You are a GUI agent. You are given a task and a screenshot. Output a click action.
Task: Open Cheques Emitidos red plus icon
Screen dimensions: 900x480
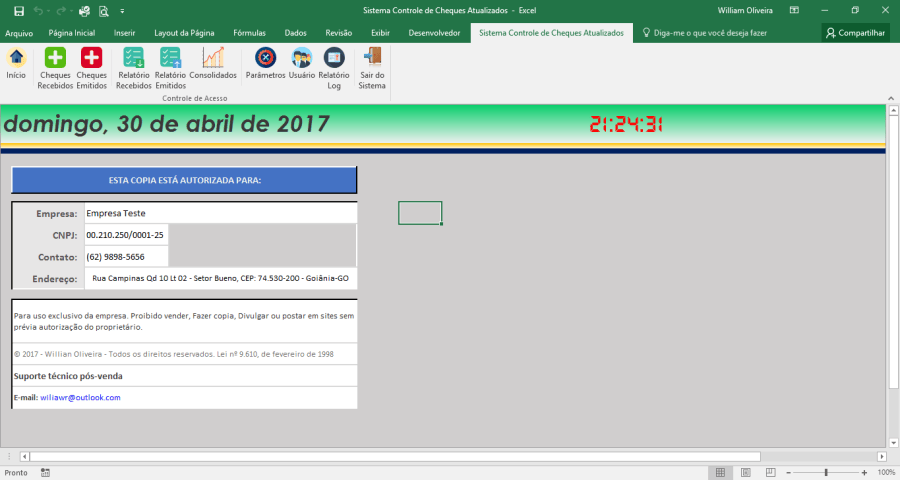tap(91, 57)
